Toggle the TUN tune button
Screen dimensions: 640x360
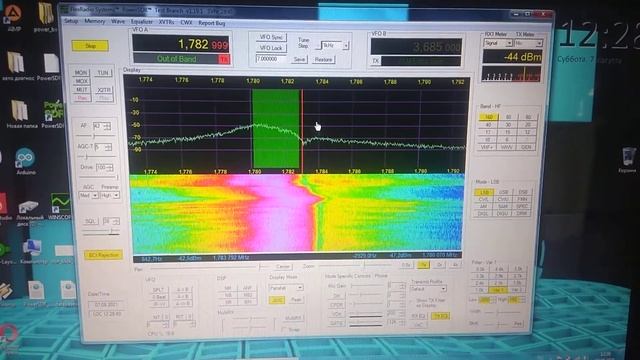(x=103, y=73)
